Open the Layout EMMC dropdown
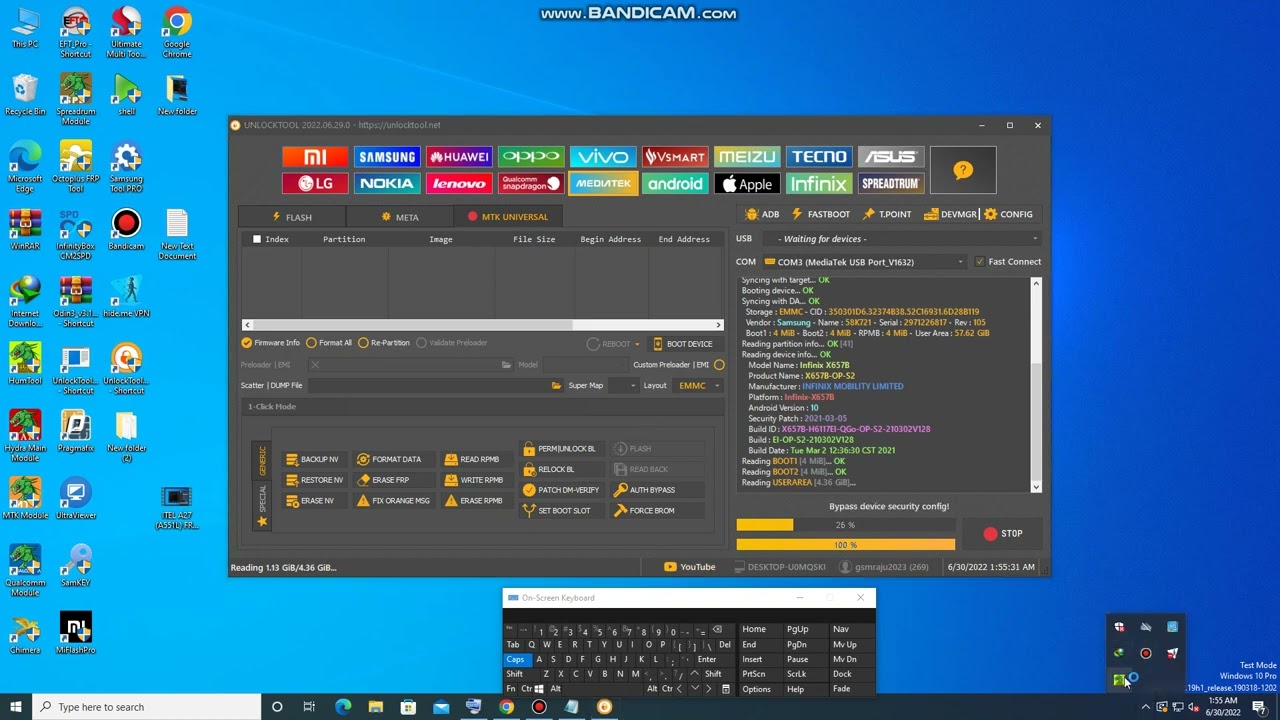This screenshot has width=1280, height=720. (x=698, y=386)
